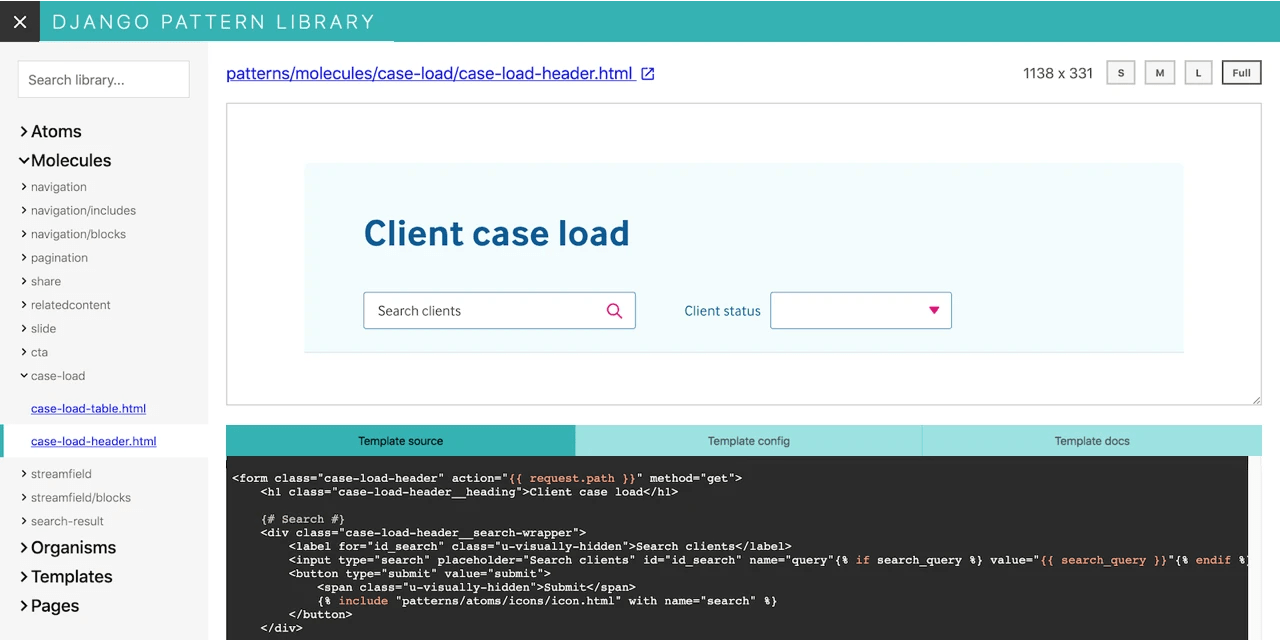The image size is (1280, 640).
Task: Expand the navigation group
Action: click(58, 187)
